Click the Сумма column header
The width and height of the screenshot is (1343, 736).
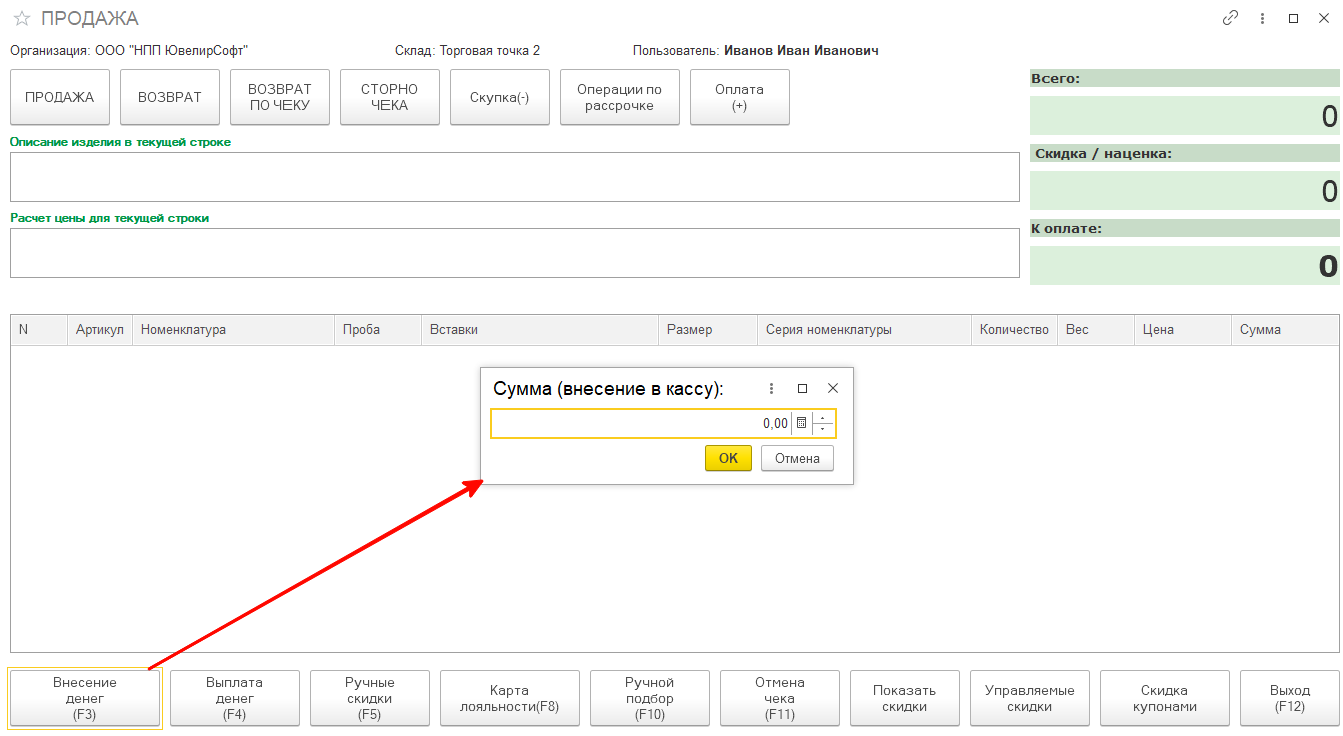tap(1285, 330)
